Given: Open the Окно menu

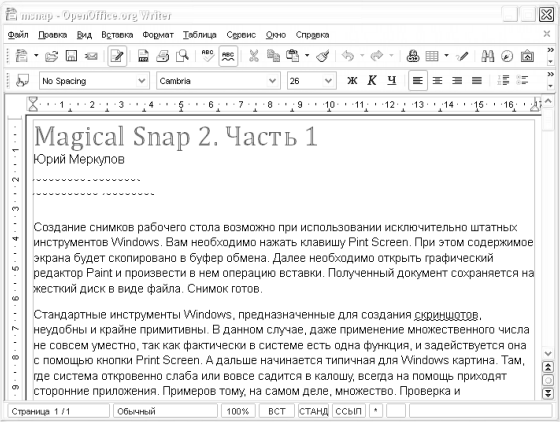Looking at the screenshot, I should coord(276,35).
